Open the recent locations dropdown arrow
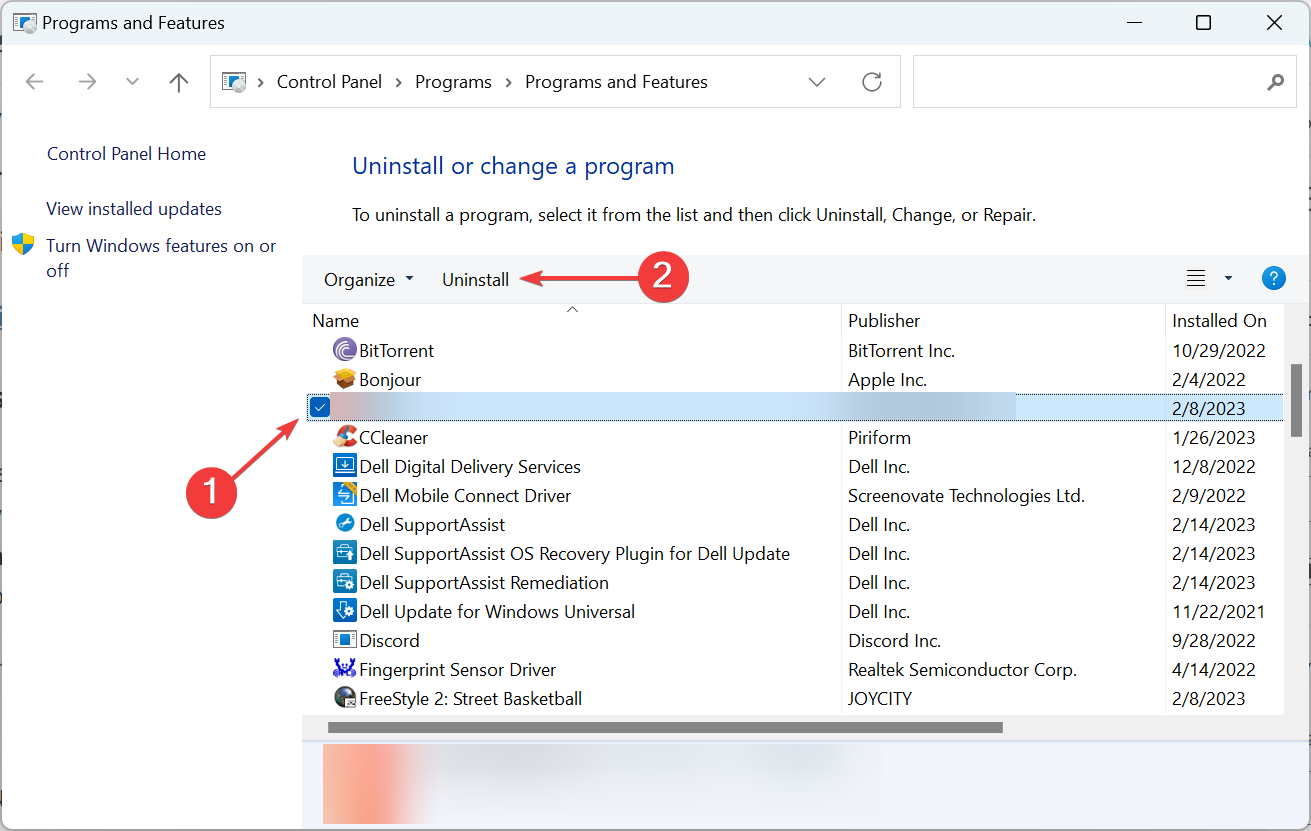Screen dimensions: 1311x831 132,82
